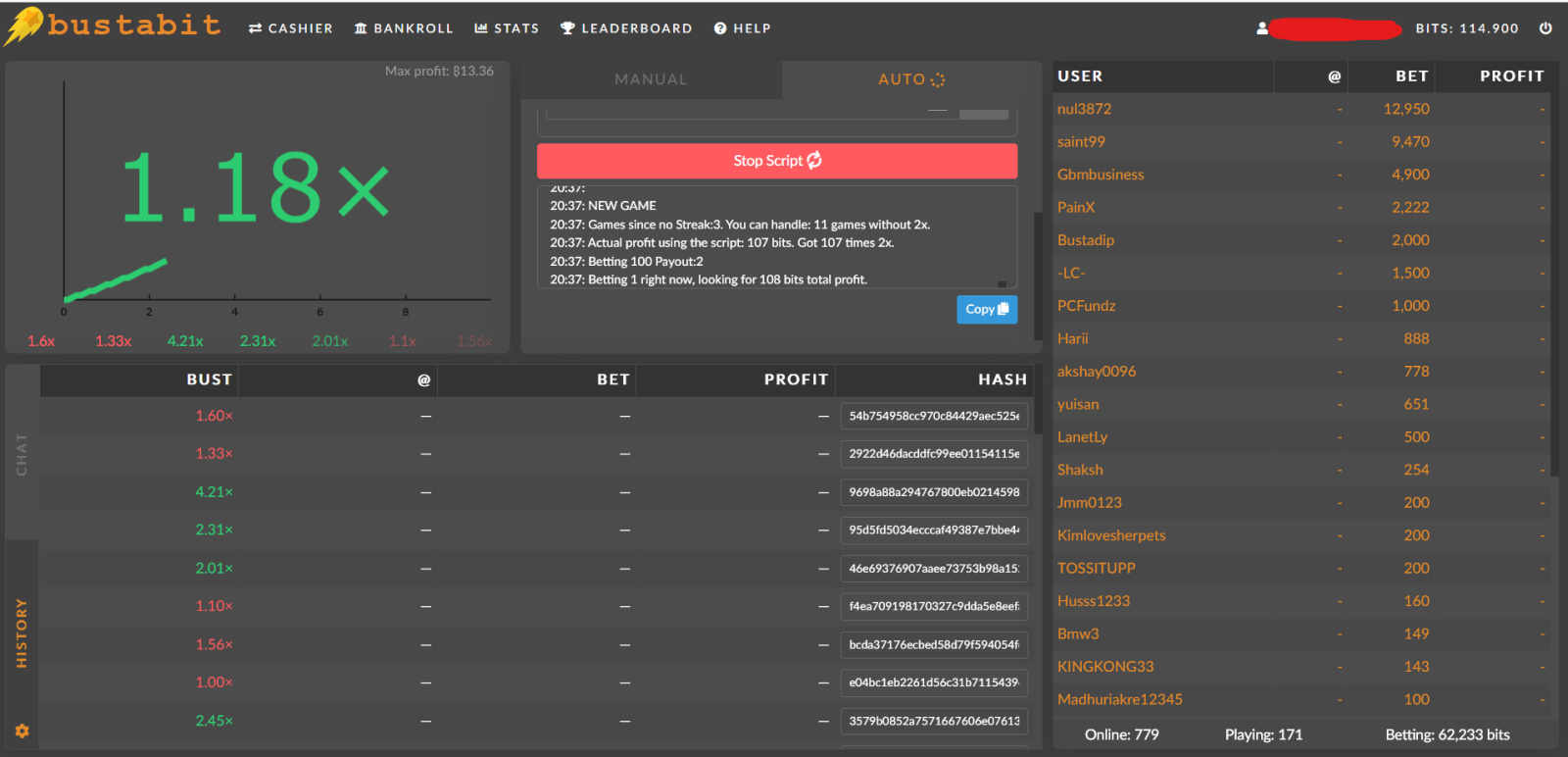Stop the running script
1568x757 pixels.
[x=777, y=161]
